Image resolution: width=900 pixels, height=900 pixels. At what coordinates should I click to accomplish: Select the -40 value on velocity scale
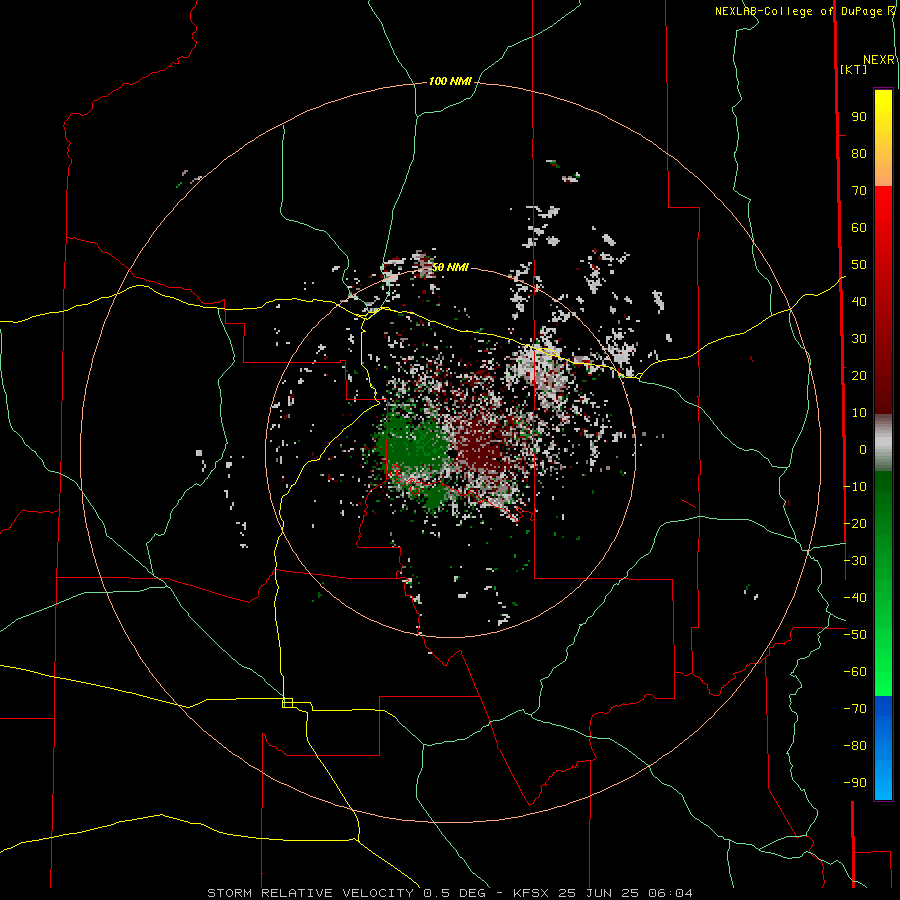click(x=855, y=598)
